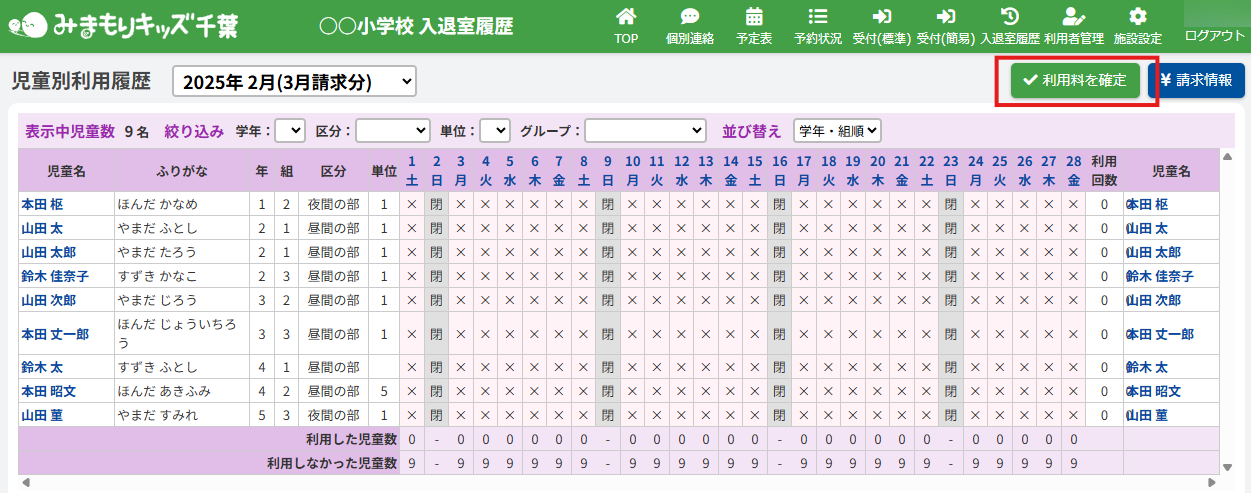Open 受付(標準) sign-in icon

881,17
